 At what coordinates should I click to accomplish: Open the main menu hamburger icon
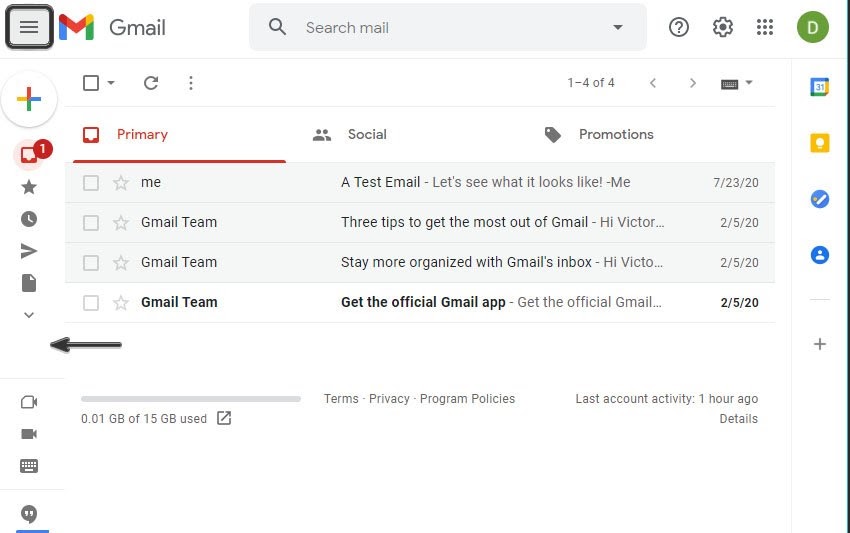click(x=29, y=27)
